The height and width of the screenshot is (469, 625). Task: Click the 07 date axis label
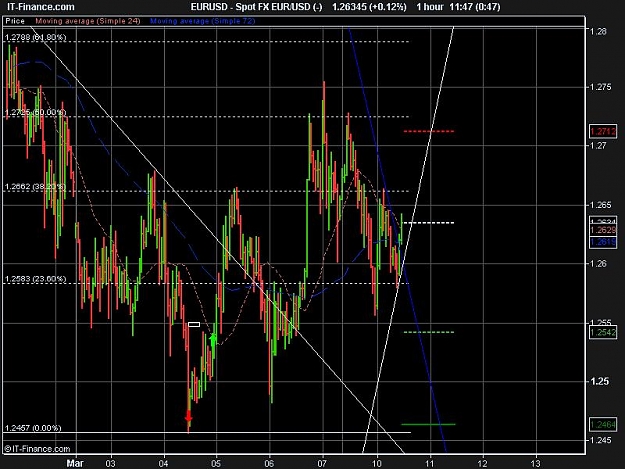pos(322,463)
